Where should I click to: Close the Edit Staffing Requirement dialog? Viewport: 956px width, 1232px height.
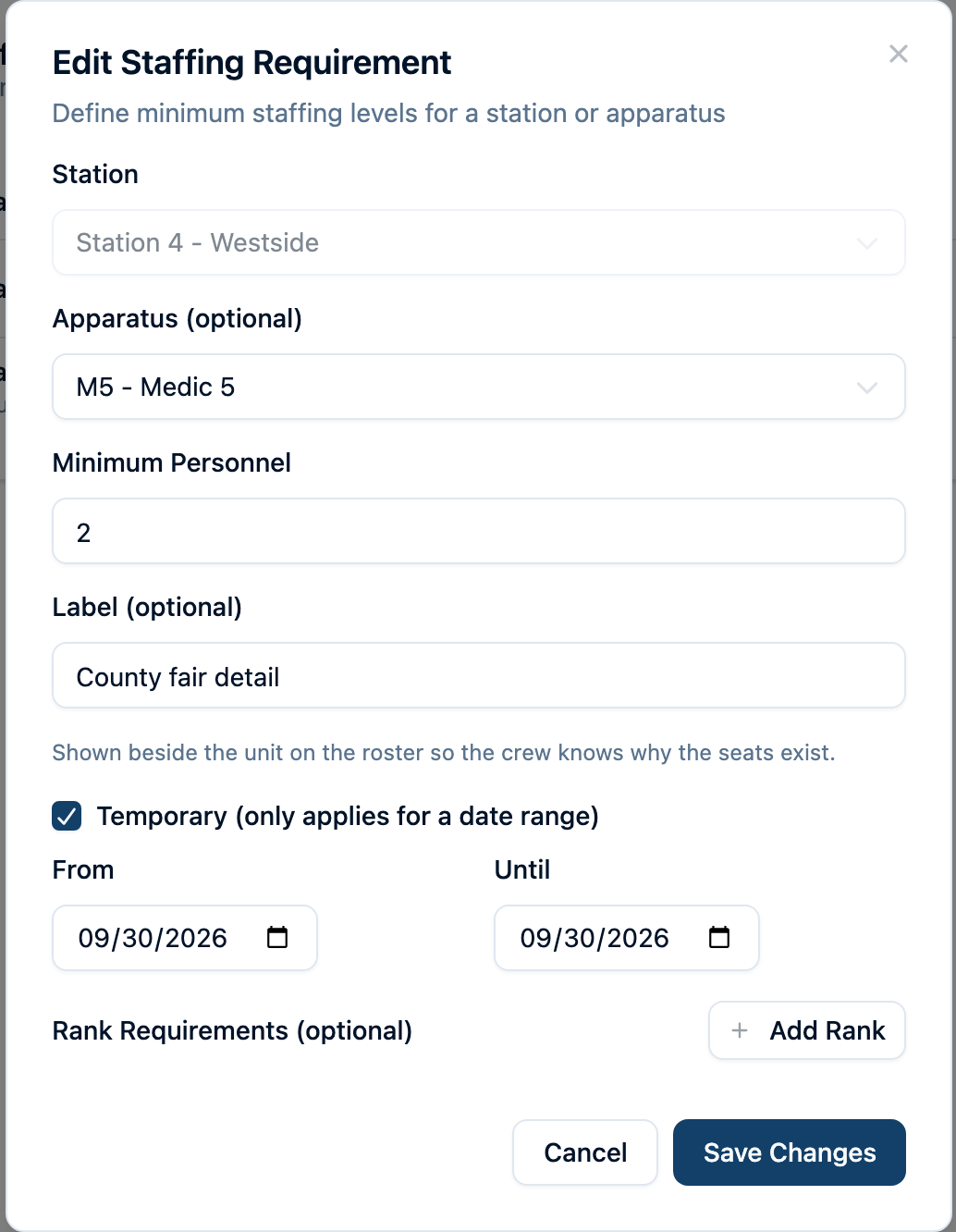click(898, 54)
